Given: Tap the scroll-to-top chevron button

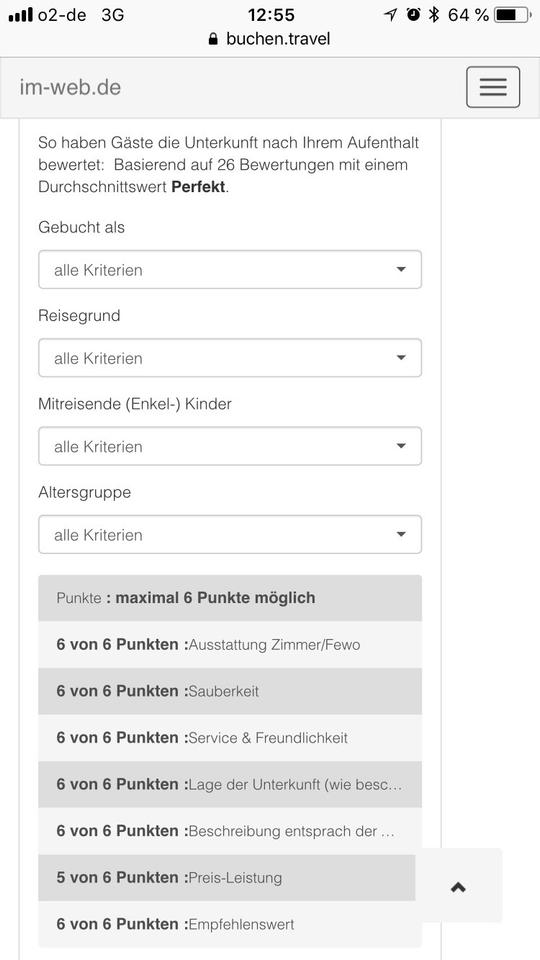Looking at the screenshot, I should pos(459,886).
